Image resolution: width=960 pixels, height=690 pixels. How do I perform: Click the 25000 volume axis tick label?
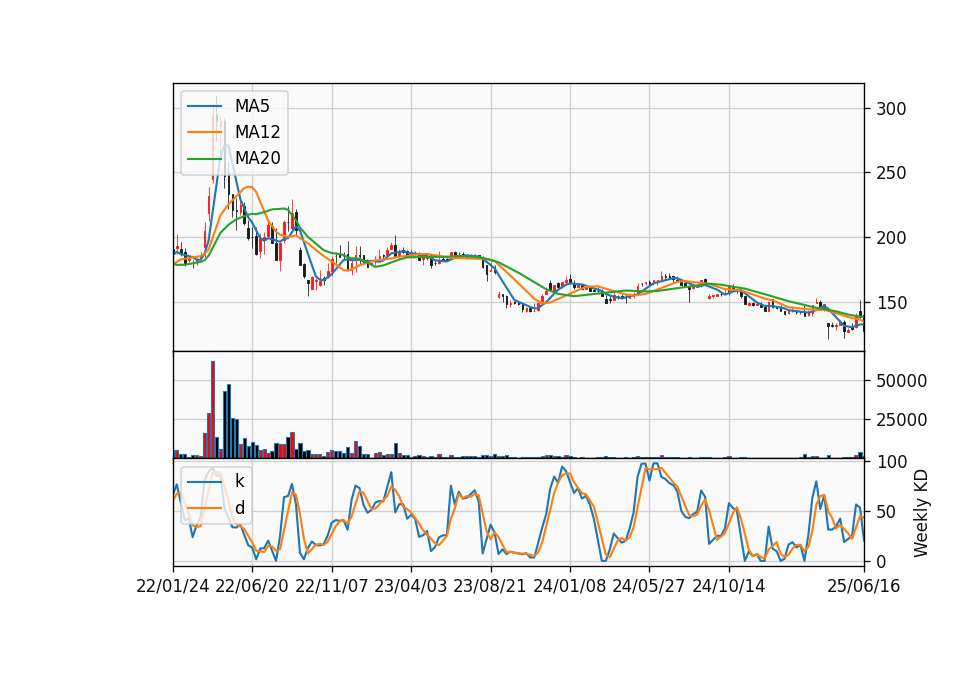(x=901, y=420)
